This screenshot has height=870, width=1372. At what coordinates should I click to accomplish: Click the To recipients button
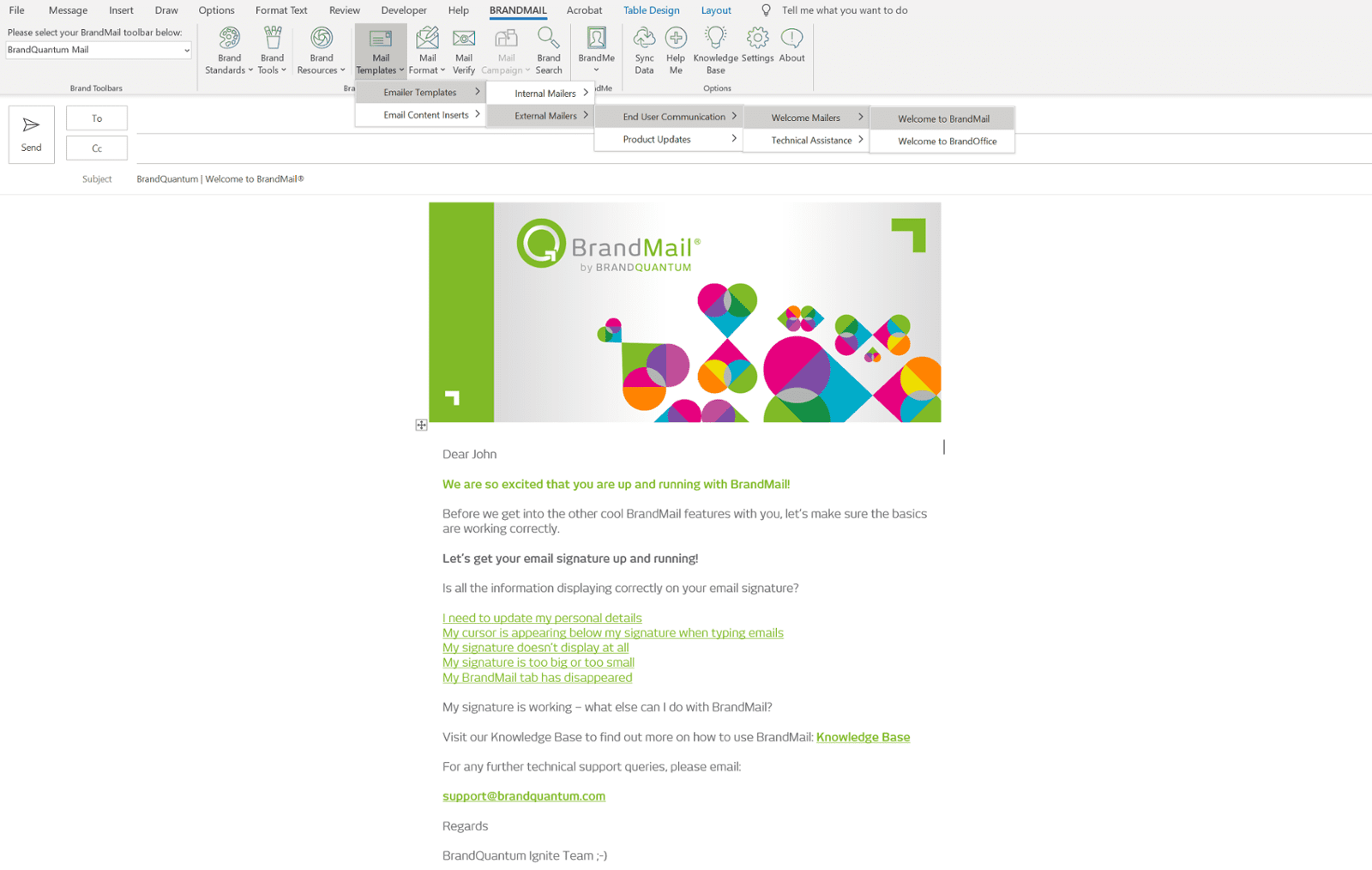(x=97, y=118)
